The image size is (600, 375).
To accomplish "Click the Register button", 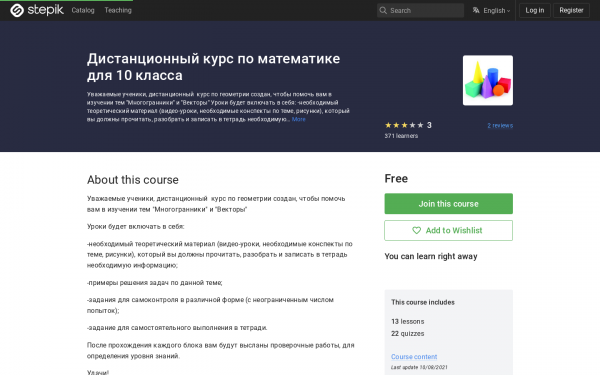I will point(571,10).
